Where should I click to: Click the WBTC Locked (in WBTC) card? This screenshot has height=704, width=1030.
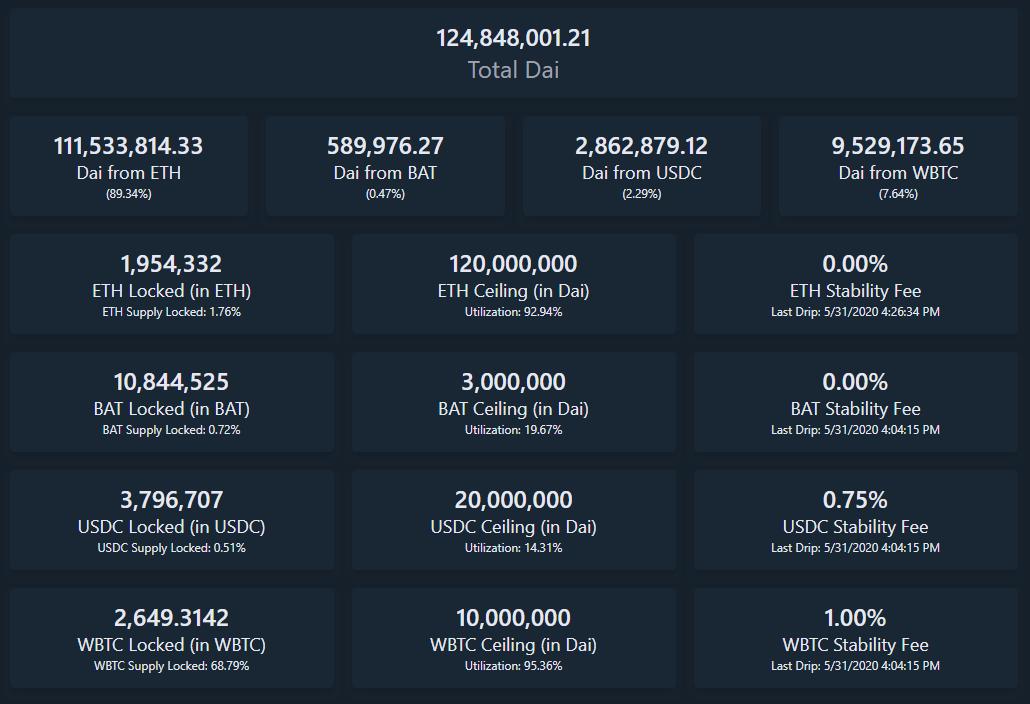pyautogui.click(x=171, y=638)
